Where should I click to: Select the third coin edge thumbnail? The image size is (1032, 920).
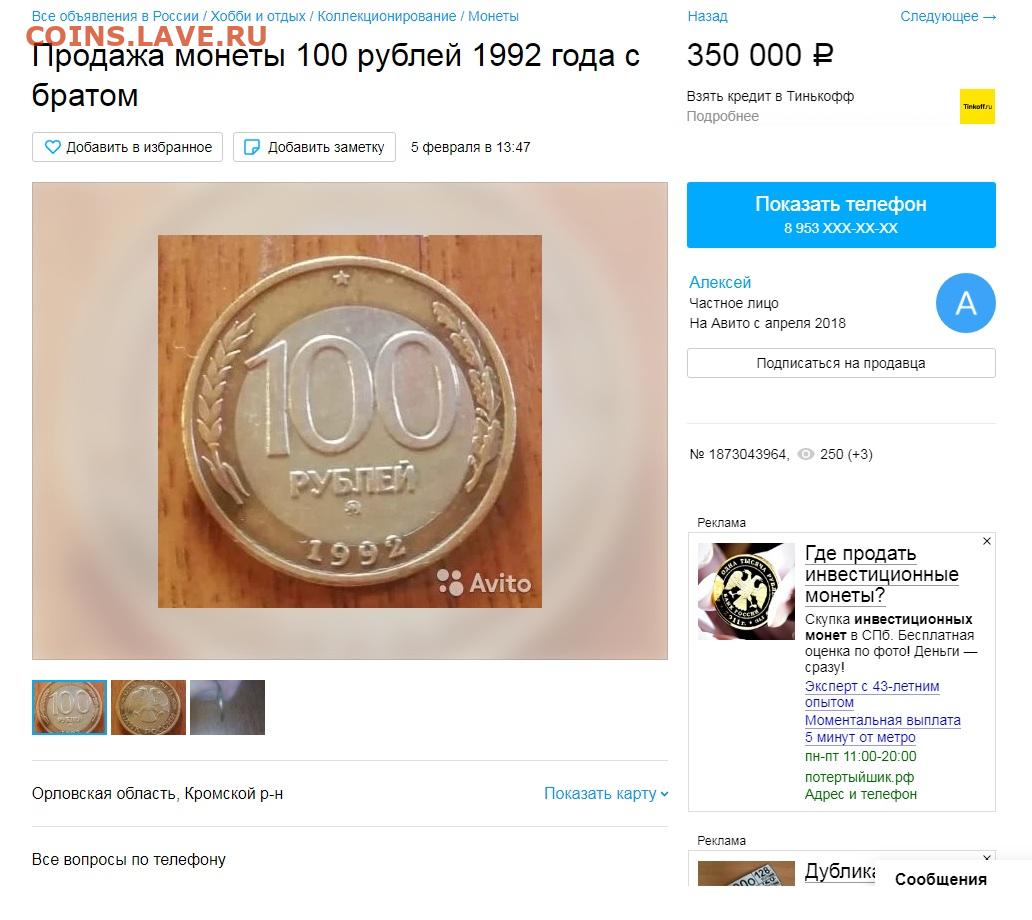tap(227, 707)
